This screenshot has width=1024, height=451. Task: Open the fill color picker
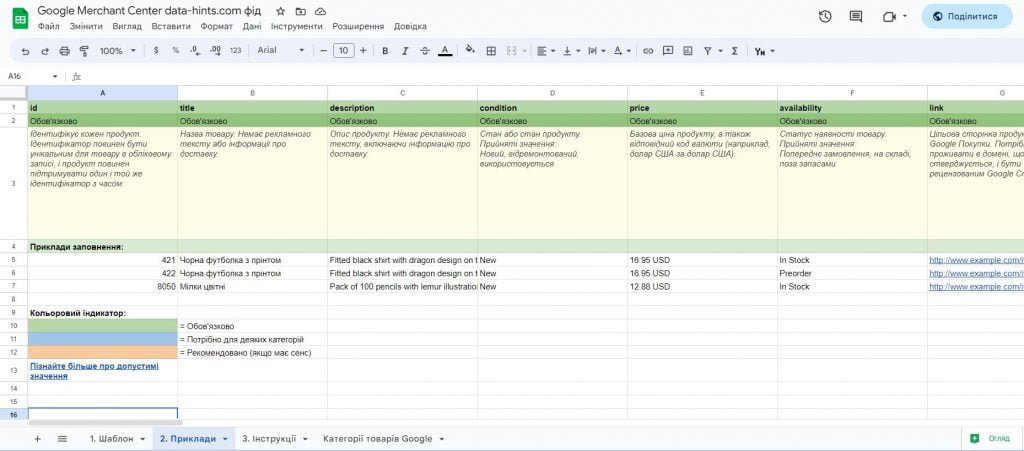click(470, 50)
